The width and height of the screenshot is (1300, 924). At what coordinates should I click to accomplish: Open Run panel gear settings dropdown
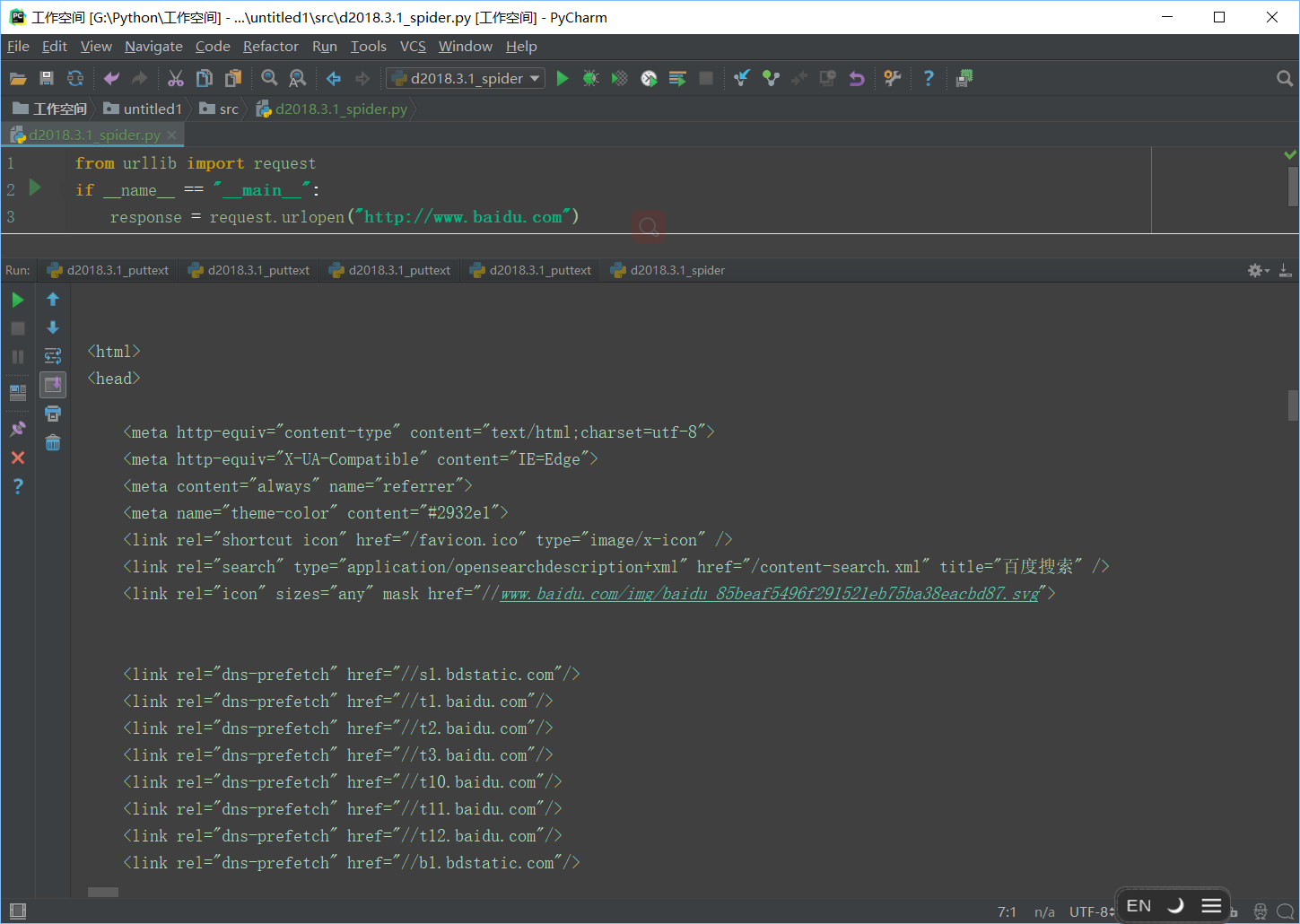[x=1258, y=270]
